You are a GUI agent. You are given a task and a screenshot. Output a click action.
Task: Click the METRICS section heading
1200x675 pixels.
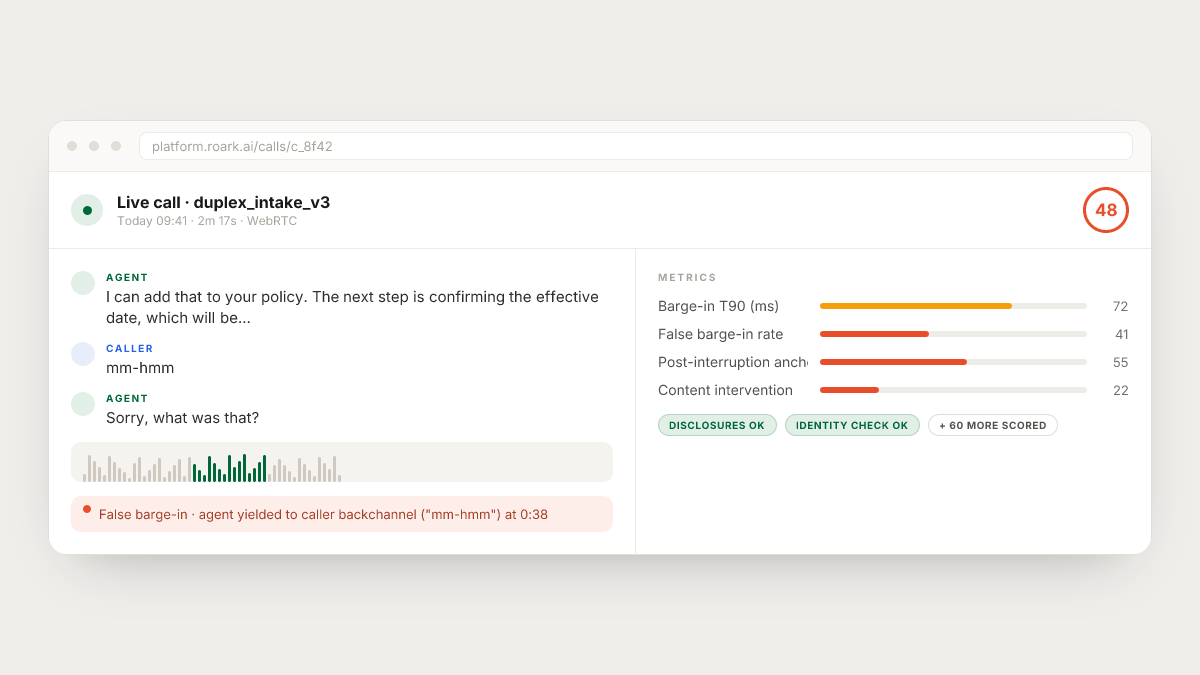click(x=687, y=278)
